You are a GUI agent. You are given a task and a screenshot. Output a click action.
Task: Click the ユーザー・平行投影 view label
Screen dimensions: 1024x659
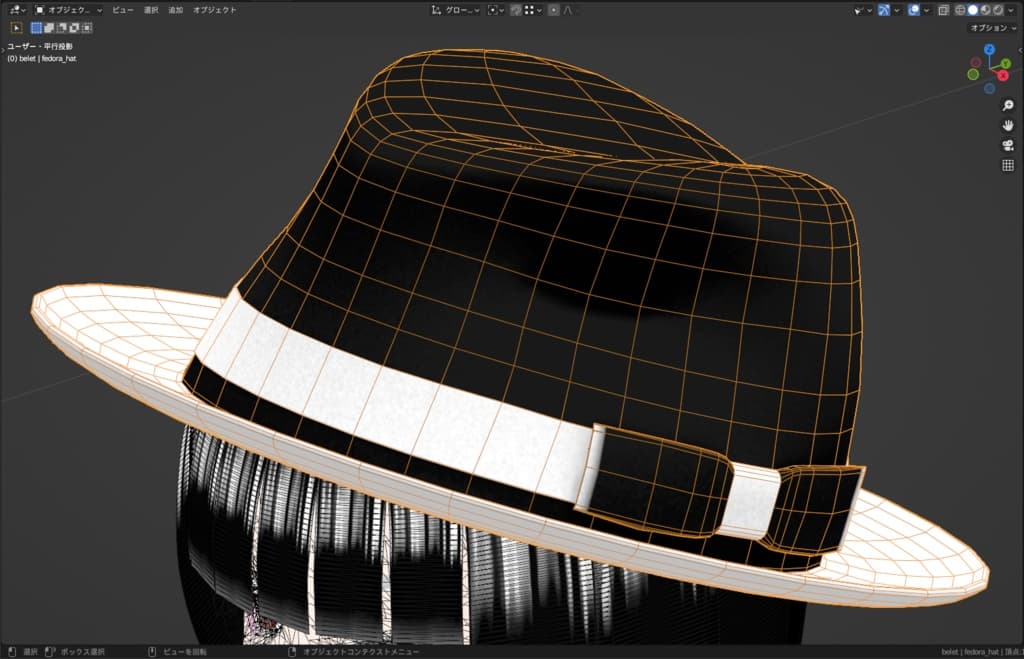tap(40, 46)
